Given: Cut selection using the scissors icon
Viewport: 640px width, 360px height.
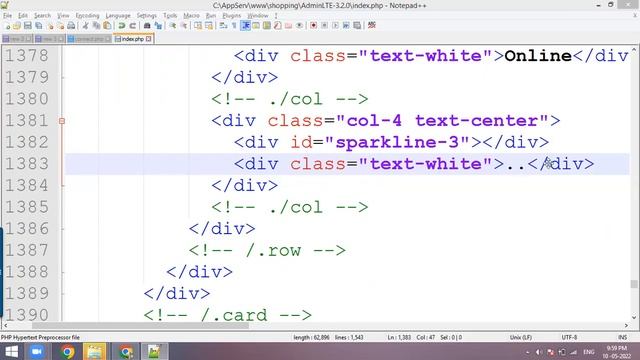Looking at the screenshot, I should [85, 26].
